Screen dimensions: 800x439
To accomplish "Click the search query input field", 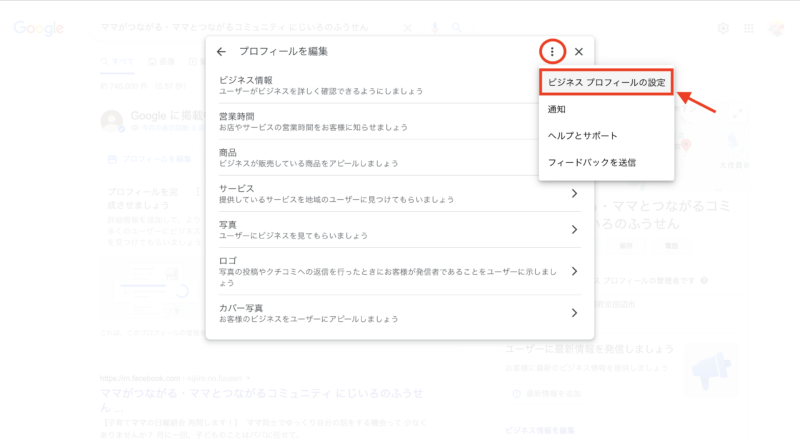I will 235,27.
